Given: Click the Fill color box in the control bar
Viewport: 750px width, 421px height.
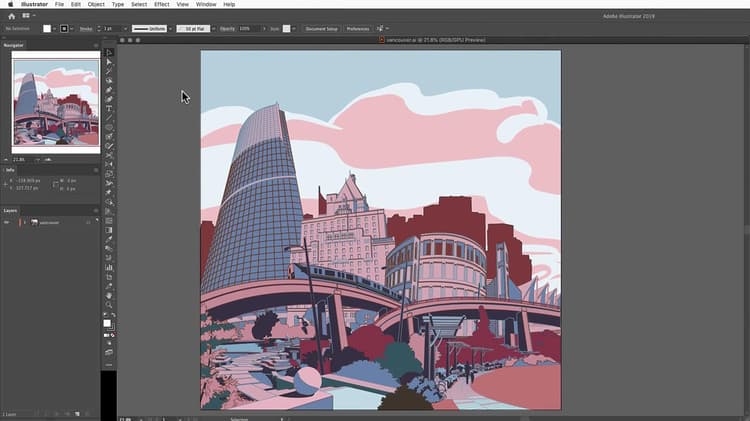Looking at the screenshot, I should [47, 28].
